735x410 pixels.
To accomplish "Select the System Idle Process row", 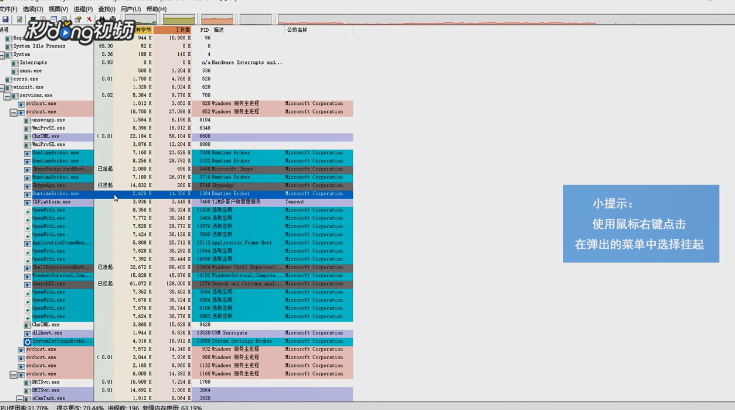I will pos(176,46).
